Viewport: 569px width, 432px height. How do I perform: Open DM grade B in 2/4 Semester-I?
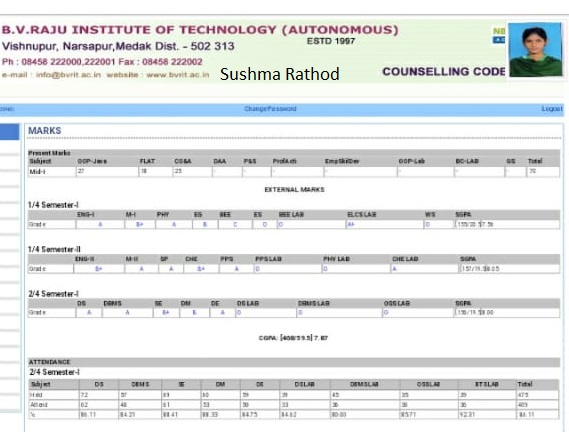pyautogui.click(x=194, y=312)
